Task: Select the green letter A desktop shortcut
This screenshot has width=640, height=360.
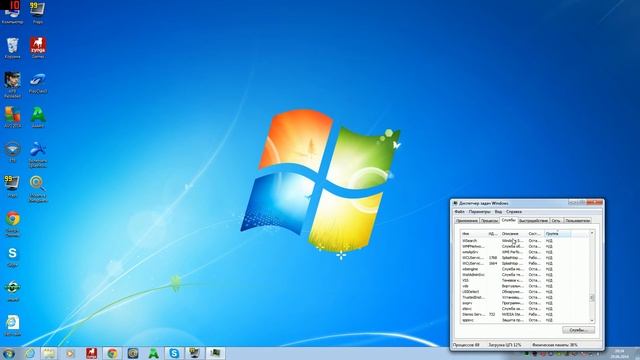Action: coord(38,118)
